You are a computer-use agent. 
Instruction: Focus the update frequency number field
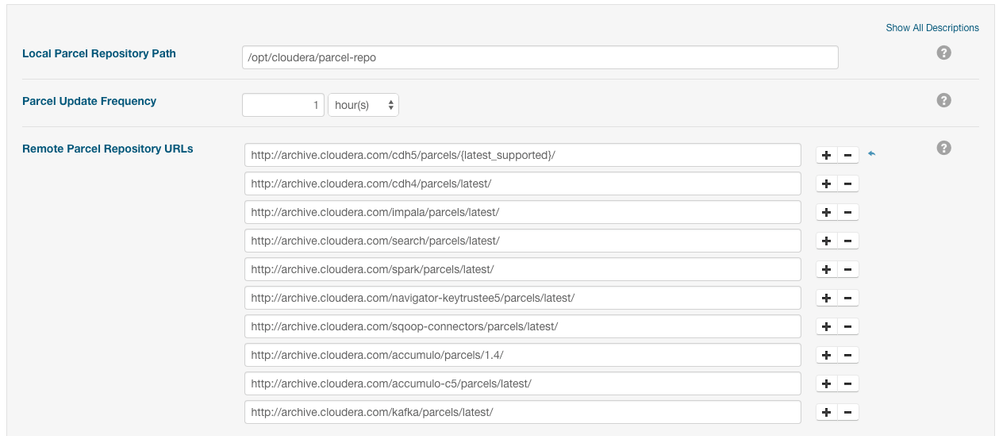click(x=284, y=105)
